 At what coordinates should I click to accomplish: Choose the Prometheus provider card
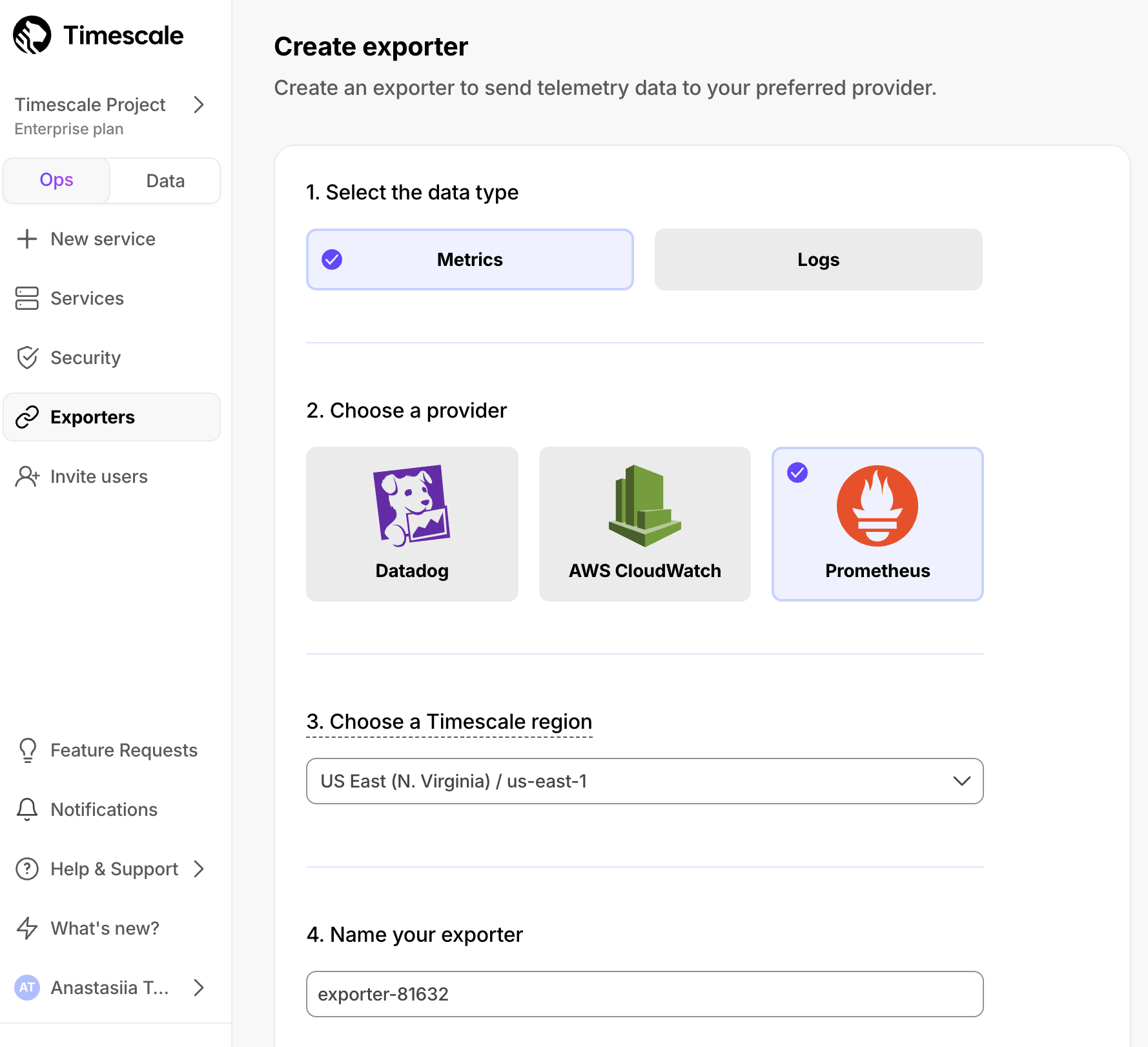(877, 524)
